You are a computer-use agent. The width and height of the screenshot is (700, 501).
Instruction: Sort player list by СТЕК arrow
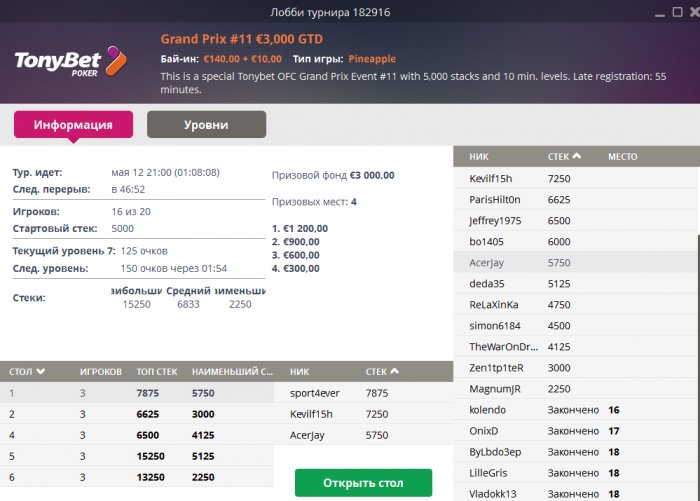click(x=577, y=157)
